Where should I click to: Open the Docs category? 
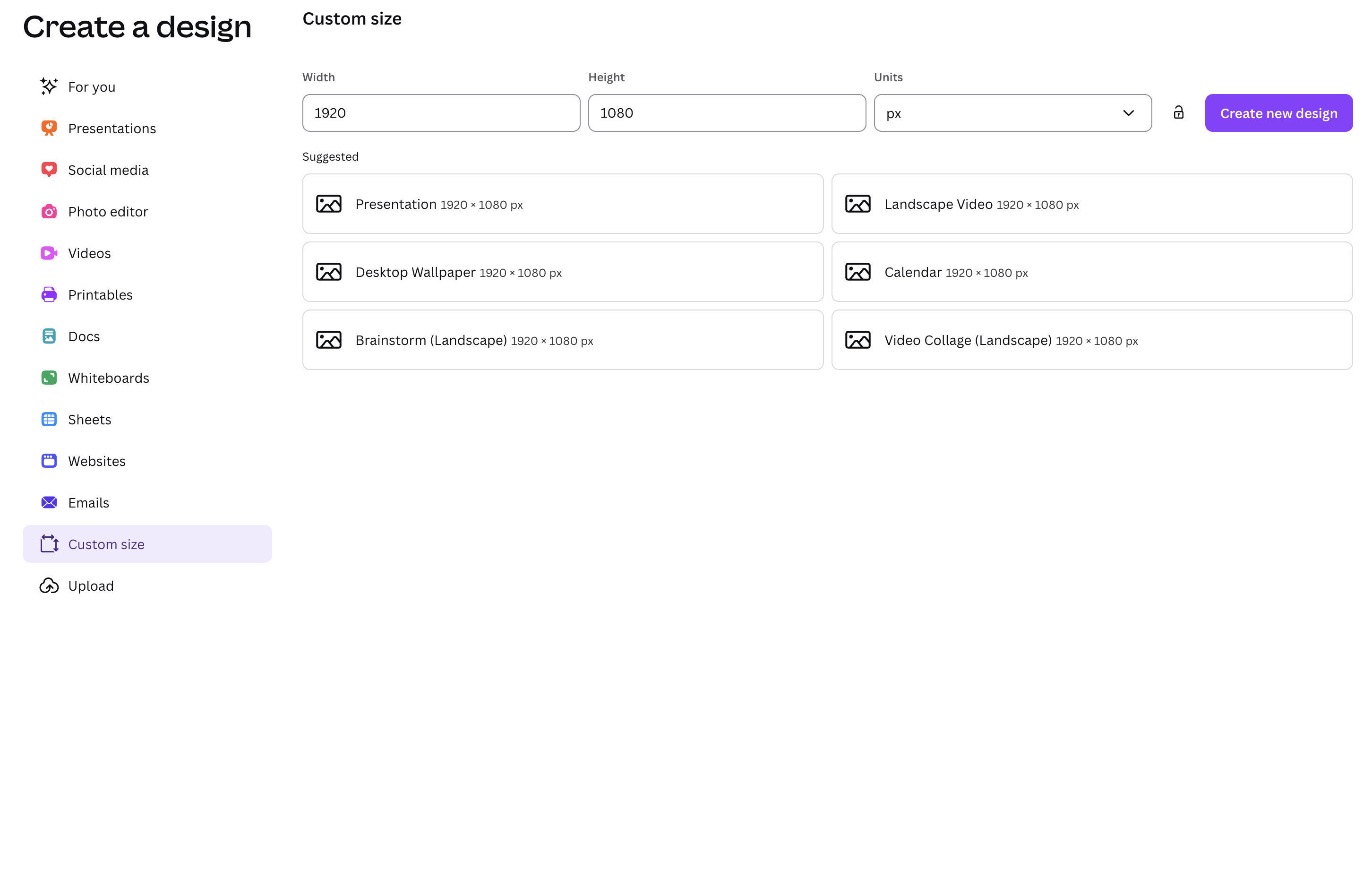pyautogui.click(x=147, y=336)
